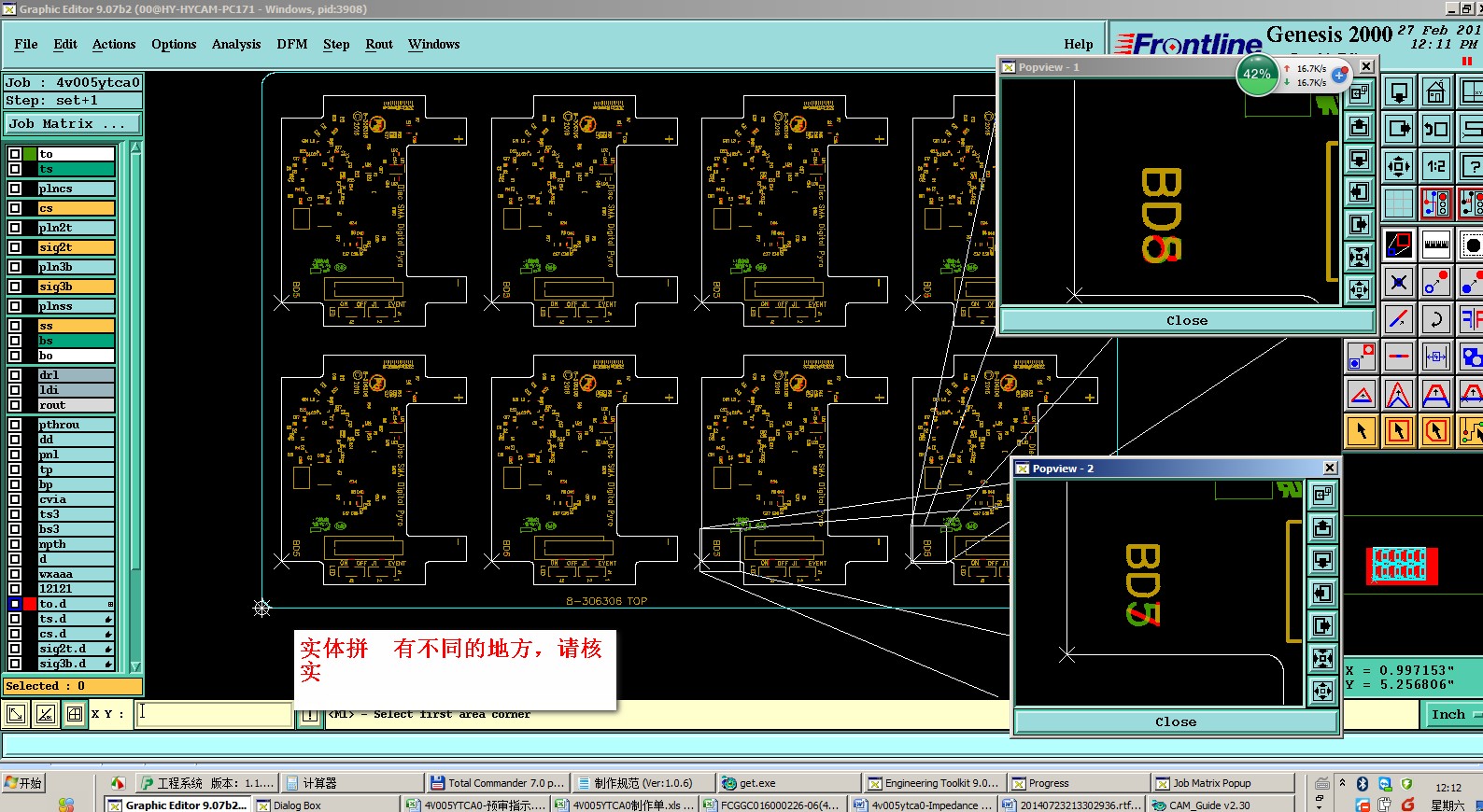Image resolution: width=1483 pixels, height=812 pixels.
Task: Toggle the checkbox for layer 'cs'
Action: pos(15,208)
